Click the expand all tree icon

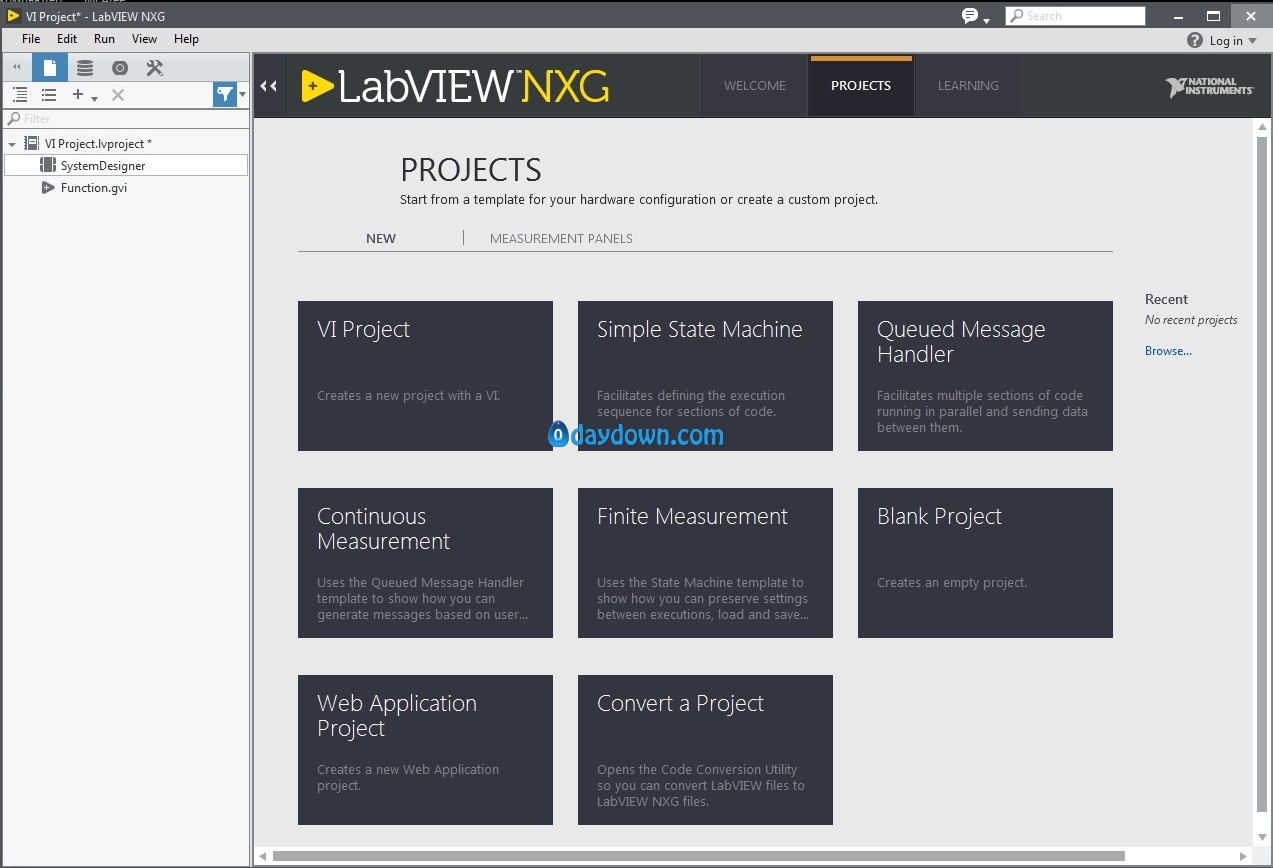tap(20, 95)
